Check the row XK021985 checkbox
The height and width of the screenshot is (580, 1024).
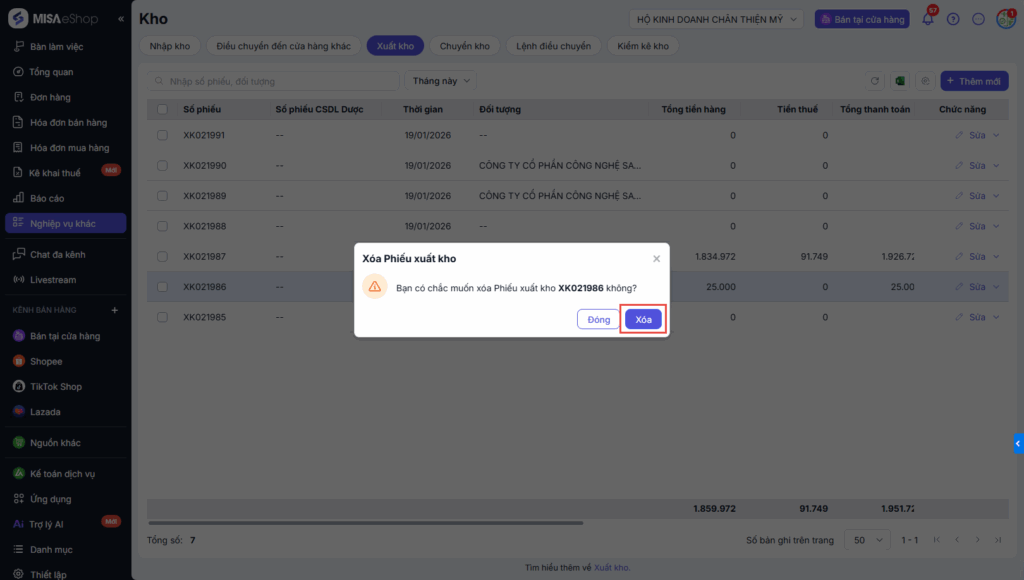click(x=163, y=318)
